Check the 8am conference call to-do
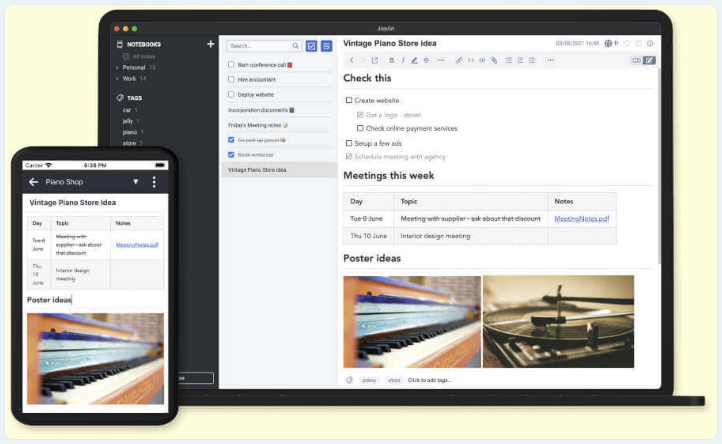The image size is (722, 444). coord(231,64)
